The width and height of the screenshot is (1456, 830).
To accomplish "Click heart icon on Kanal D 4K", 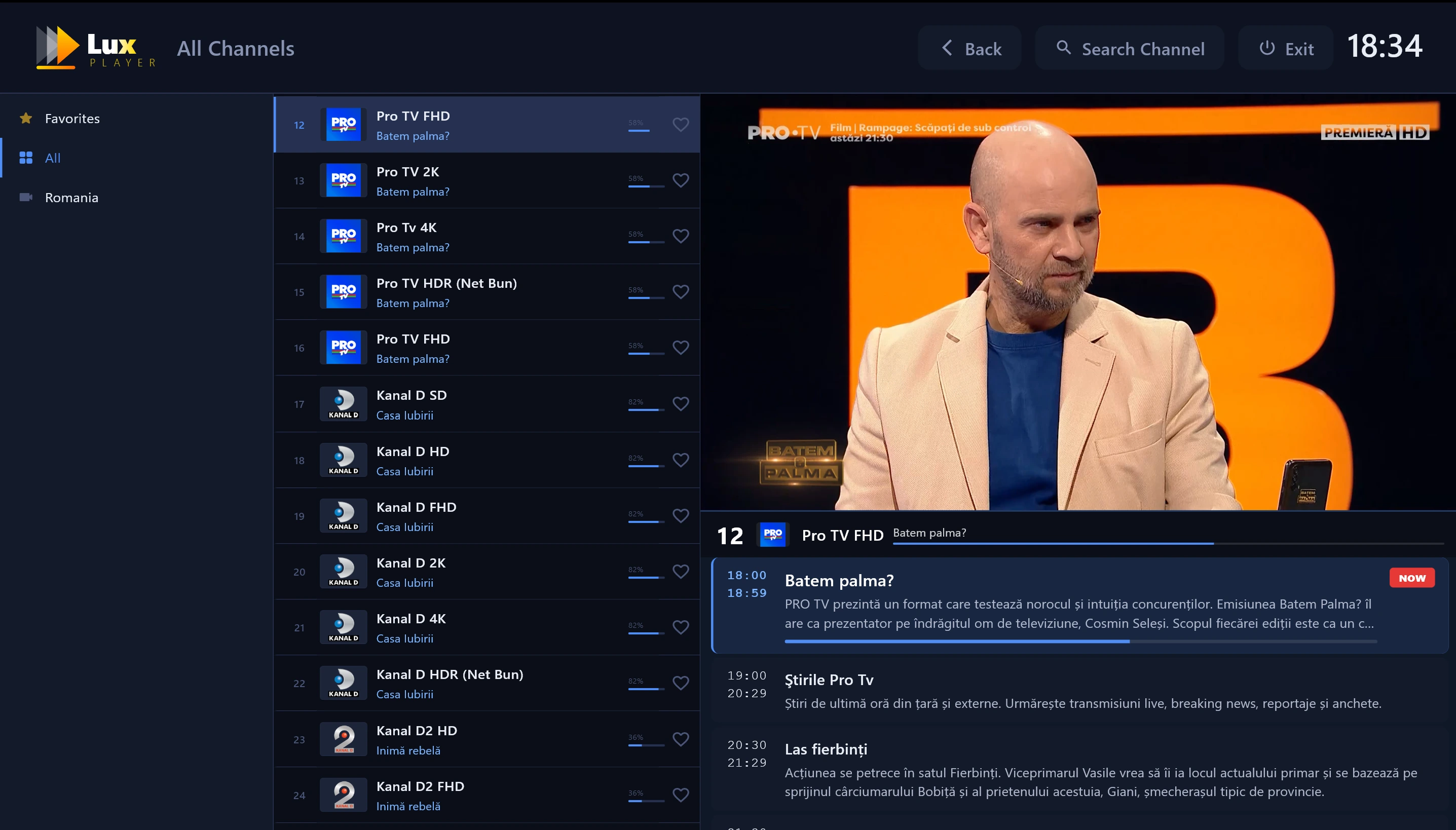I will [x=681, y=627].
